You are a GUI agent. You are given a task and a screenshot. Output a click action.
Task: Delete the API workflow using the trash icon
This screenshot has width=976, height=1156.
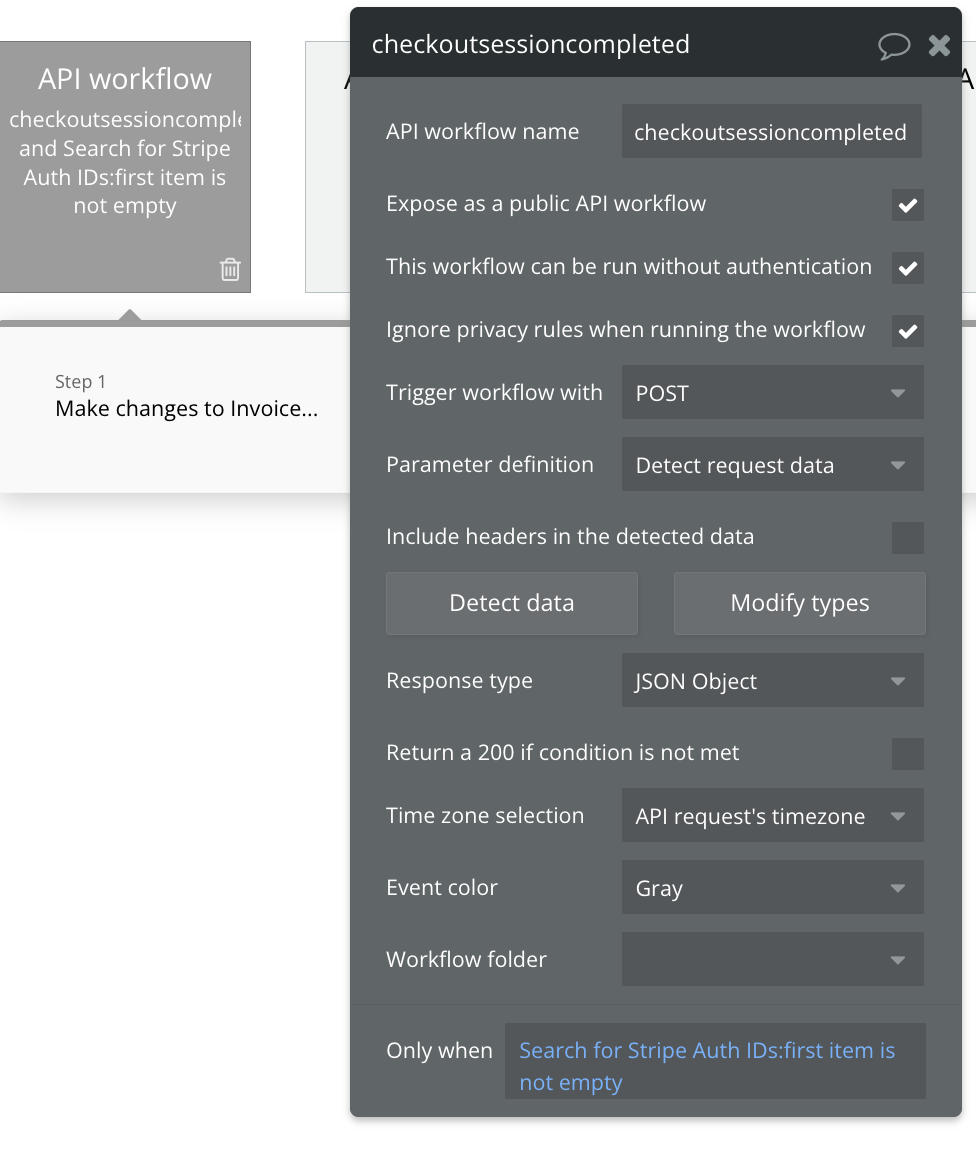(x=230, y=269)
